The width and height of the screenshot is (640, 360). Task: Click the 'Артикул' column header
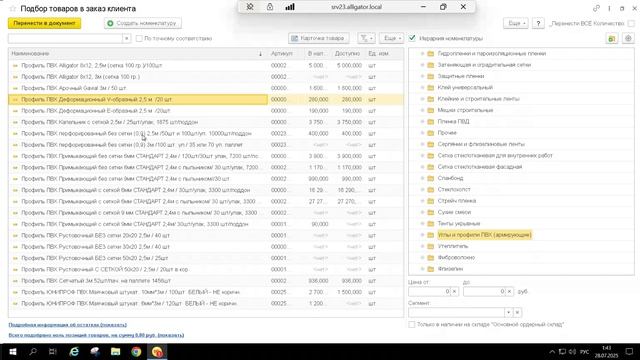click(285, 53)
